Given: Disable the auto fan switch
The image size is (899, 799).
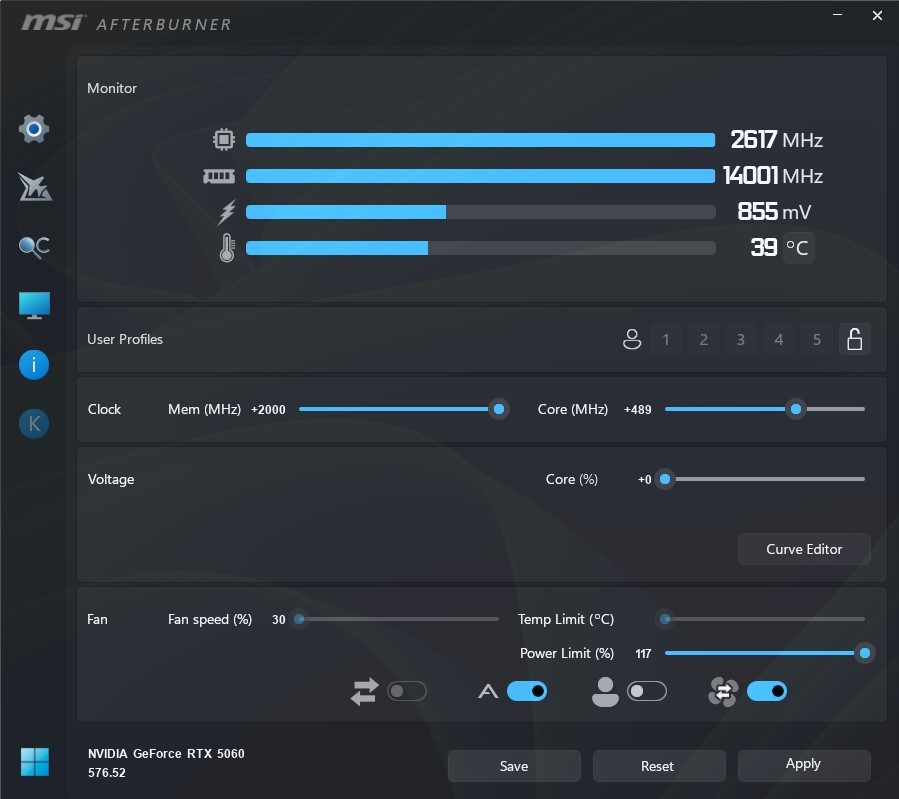Looking at the screenshot, I should 527,691.
